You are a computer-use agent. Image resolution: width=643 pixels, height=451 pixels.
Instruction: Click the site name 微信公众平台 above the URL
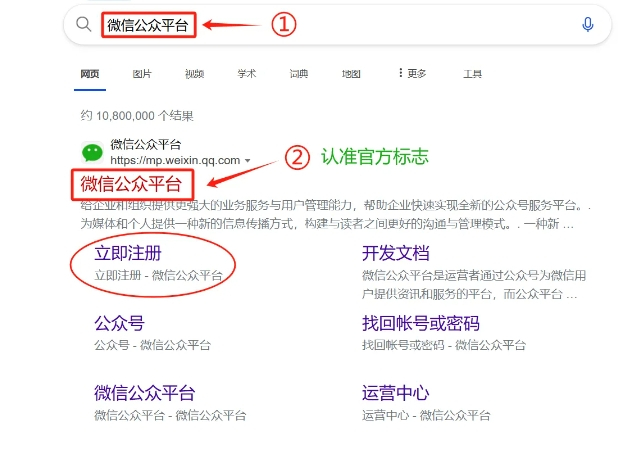click(146, 144)
